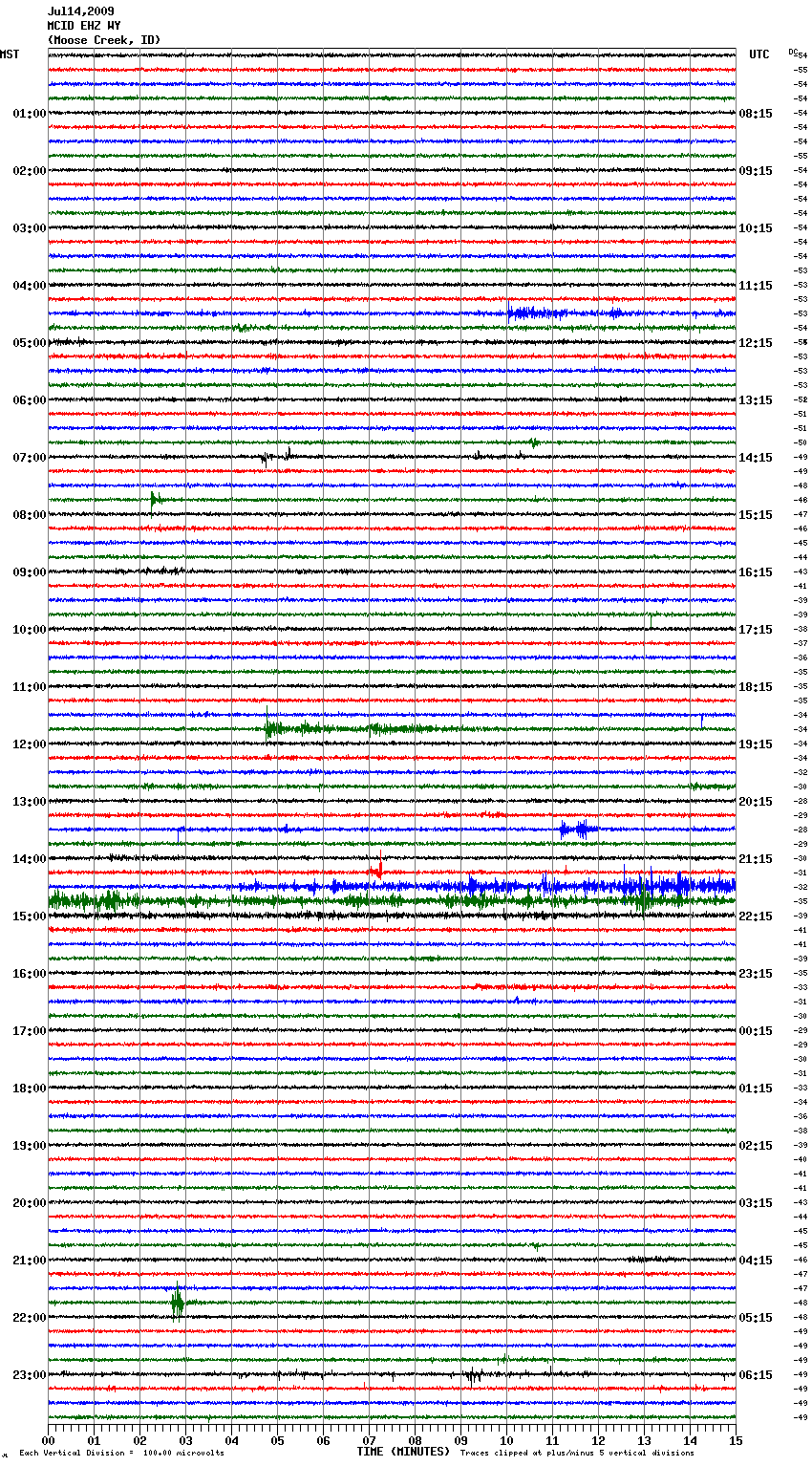
Task: Click the 'Traces clipped at plus/minus 5 vertical divisions' note
Action: point(577,1453)
